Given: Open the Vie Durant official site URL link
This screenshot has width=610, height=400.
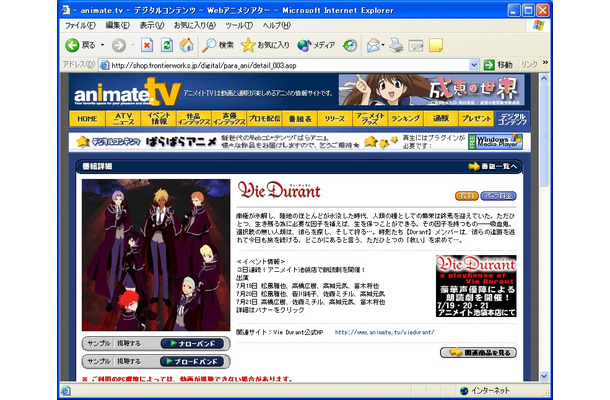Looking at the screenshot, I should 384,332.
